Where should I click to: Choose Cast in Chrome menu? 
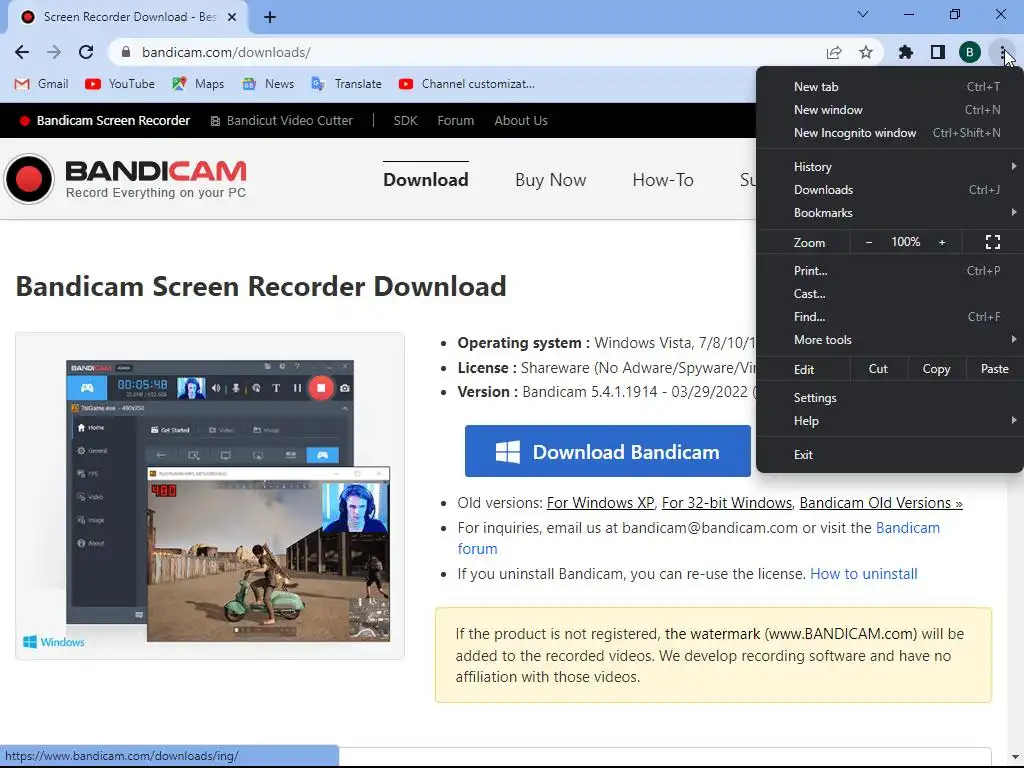click(x=889, y=293)
